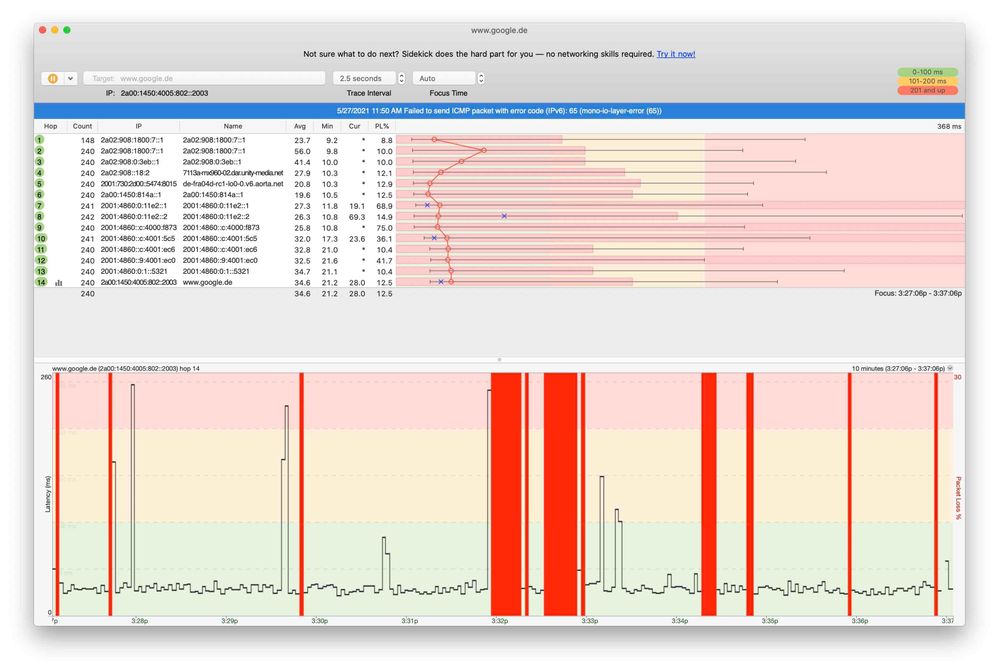Click the 3:32p packet loss bar in timeline

(x=506, y=494)
